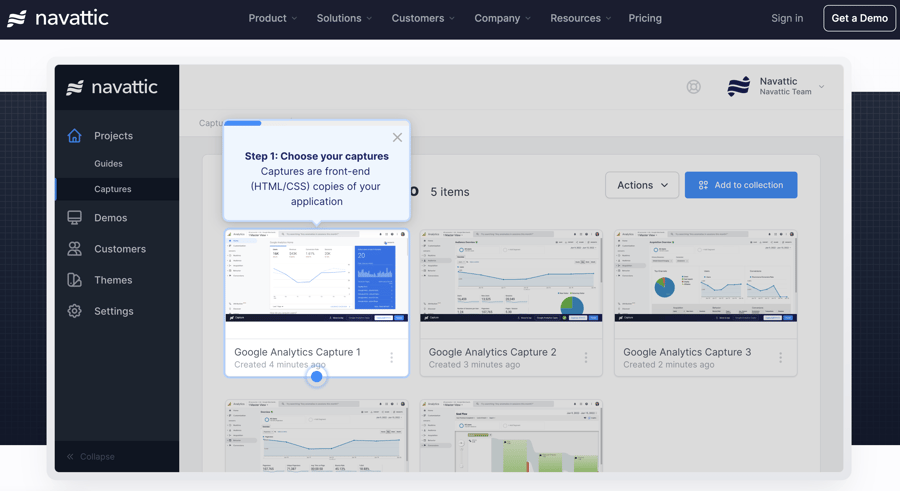
Task: Click the '5 items' count text
Action: (450, 192)
